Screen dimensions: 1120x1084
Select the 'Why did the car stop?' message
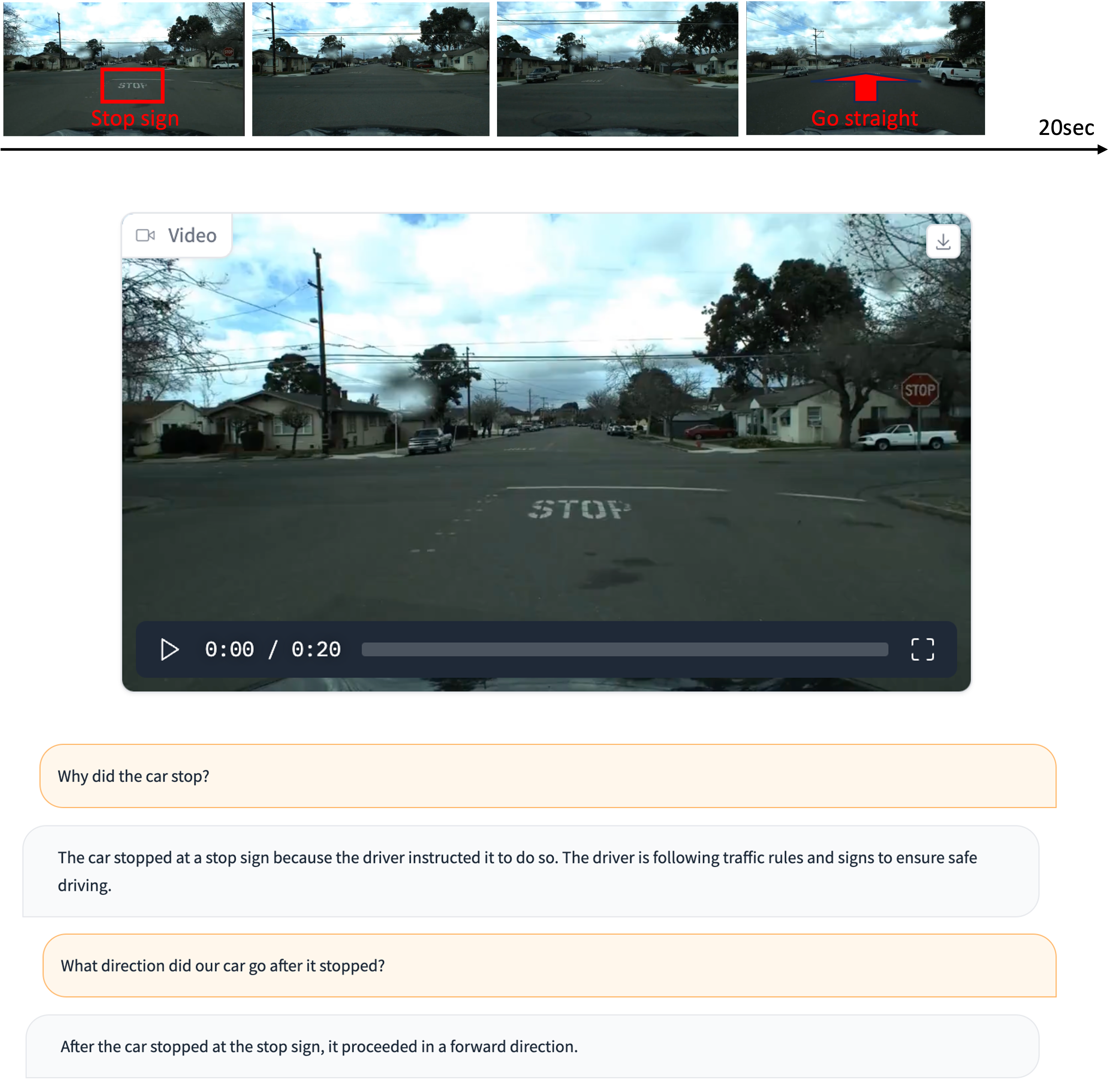click(x=548, y=776)
